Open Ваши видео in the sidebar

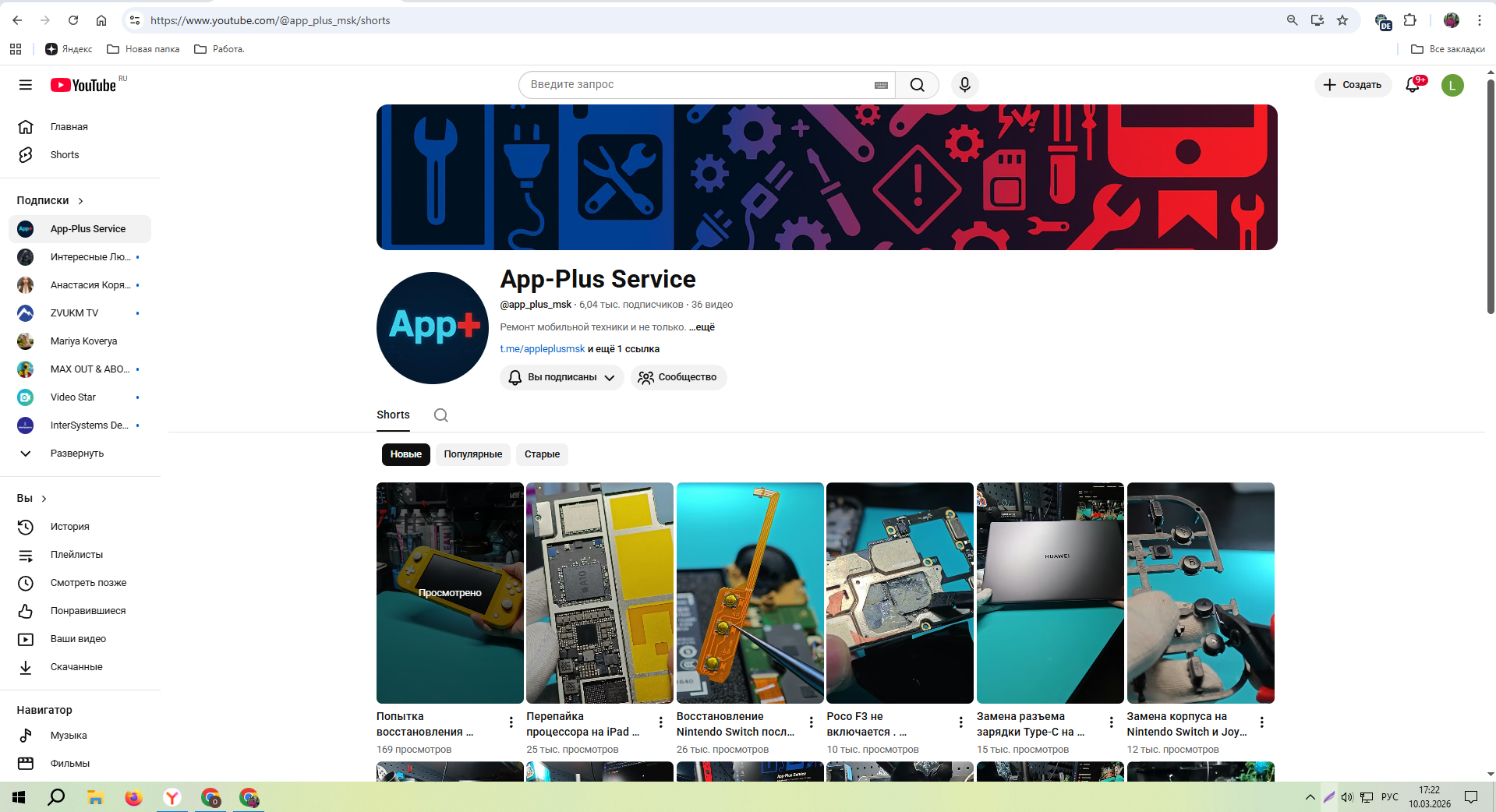[80, 639]
